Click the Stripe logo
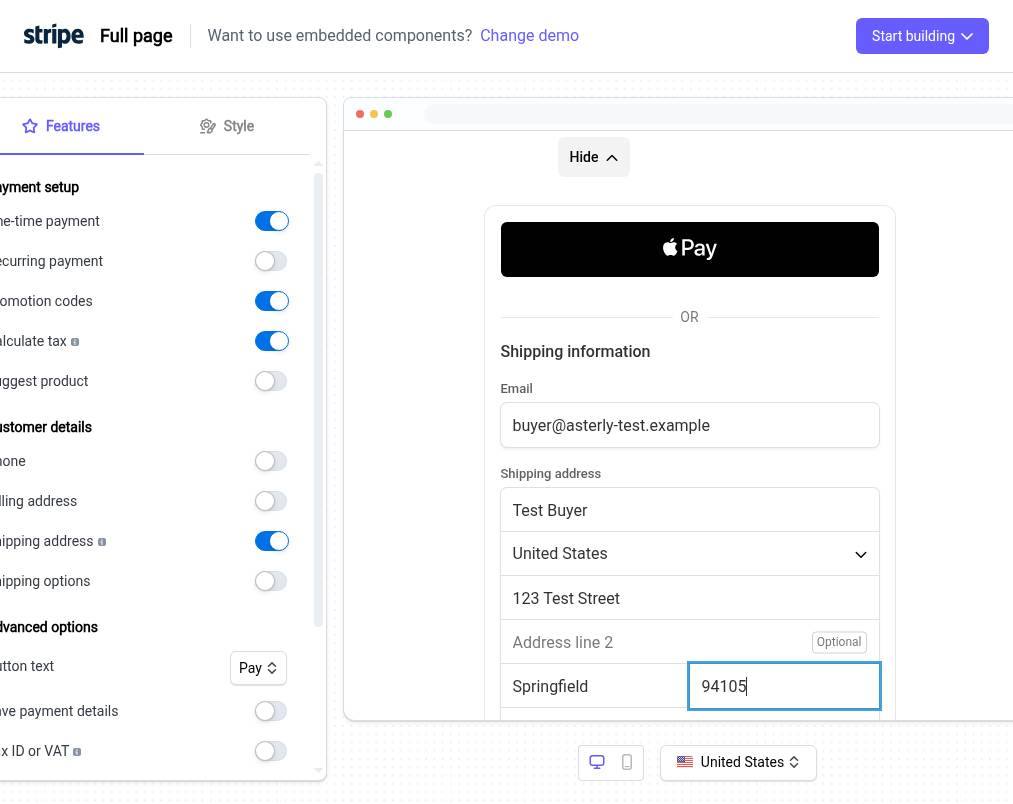 point(54,36)
